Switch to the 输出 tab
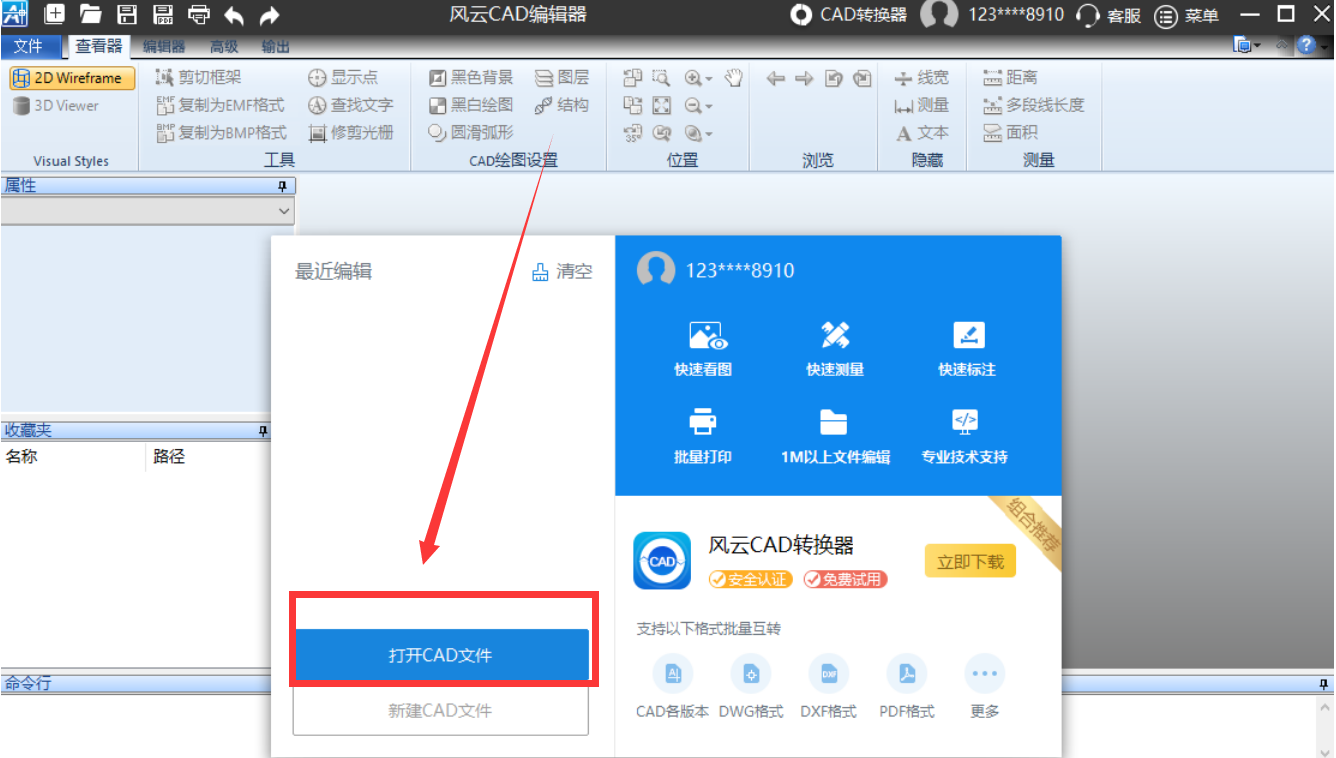The height and width of the screenshot is (758, 1336). 276,46
